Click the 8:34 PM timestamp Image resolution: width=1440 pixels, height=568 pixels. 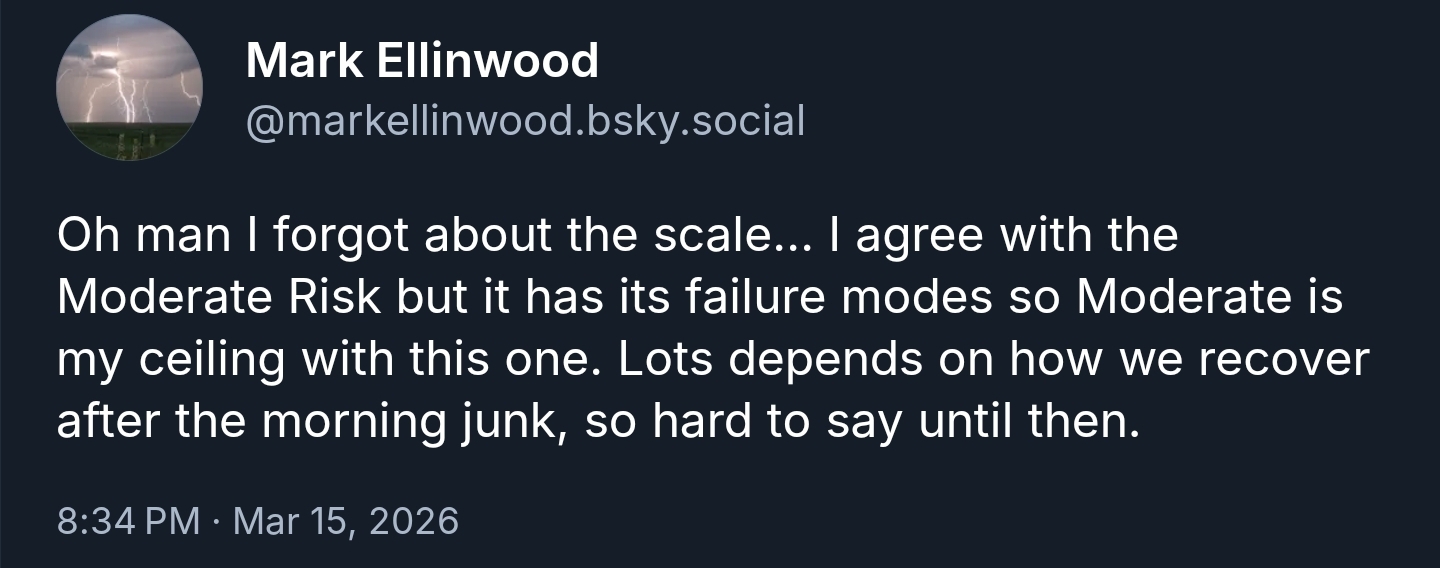coord(128,521)
